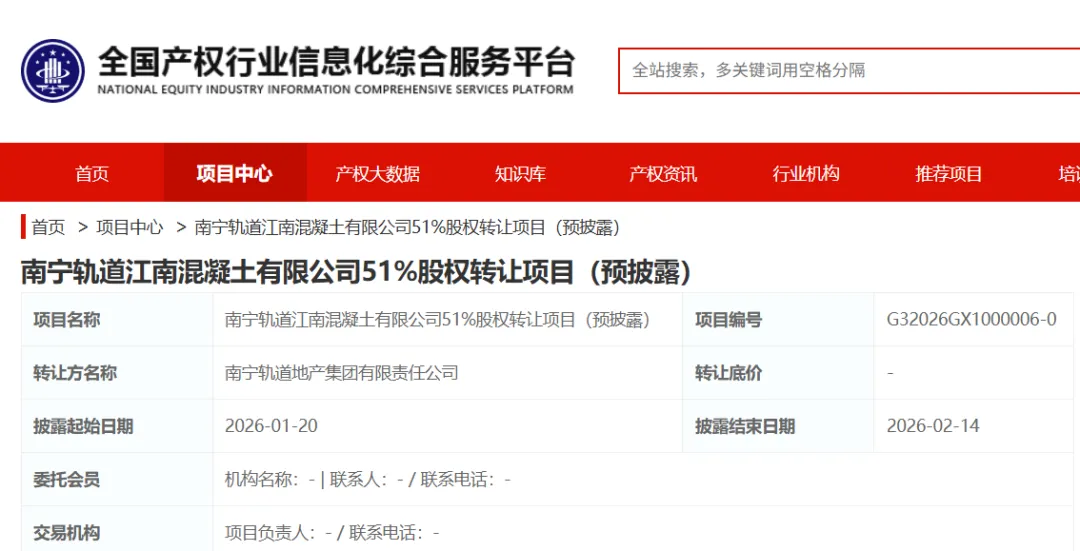Click the breadcrumb project title 南宁轨道江南混凝土…(预披露)
1080x551 pixels.
(x=408, y=227)
